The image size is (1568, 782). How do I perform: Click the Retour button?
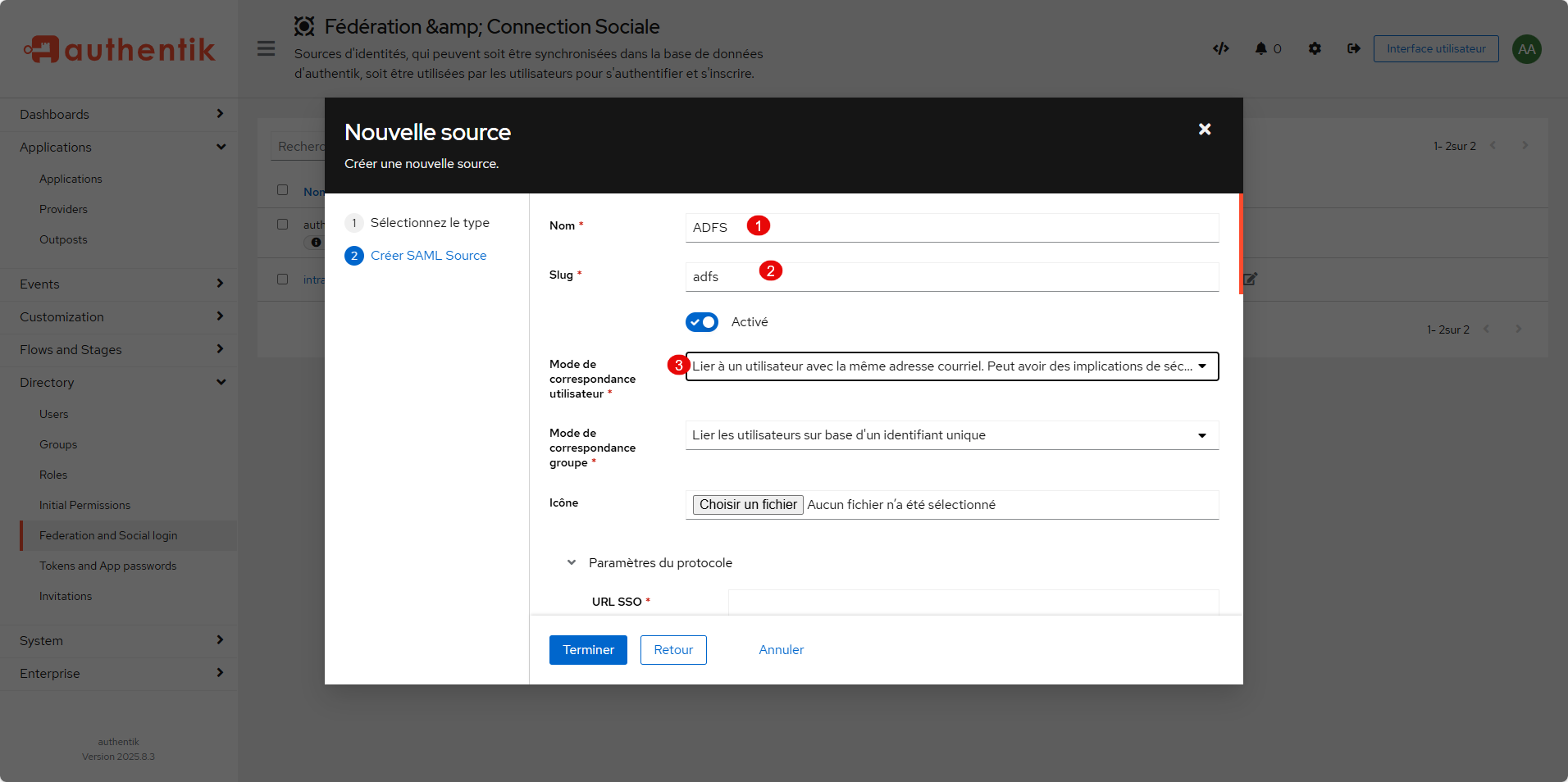673,650
